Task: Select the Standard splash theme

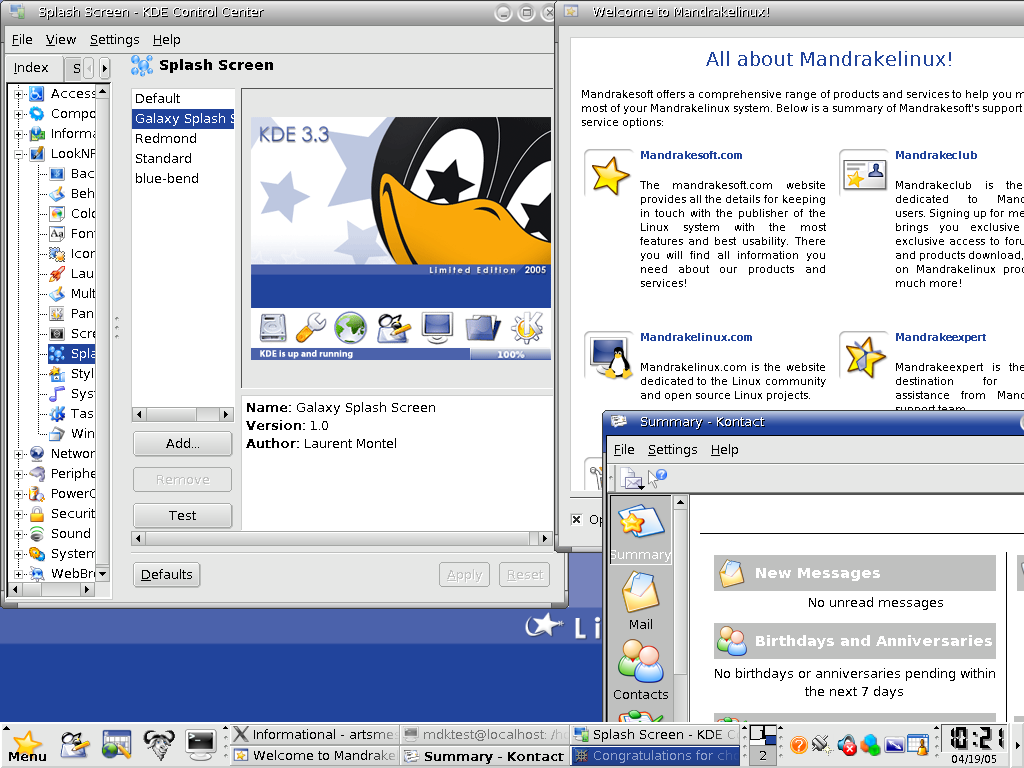Action: point(163,159)
